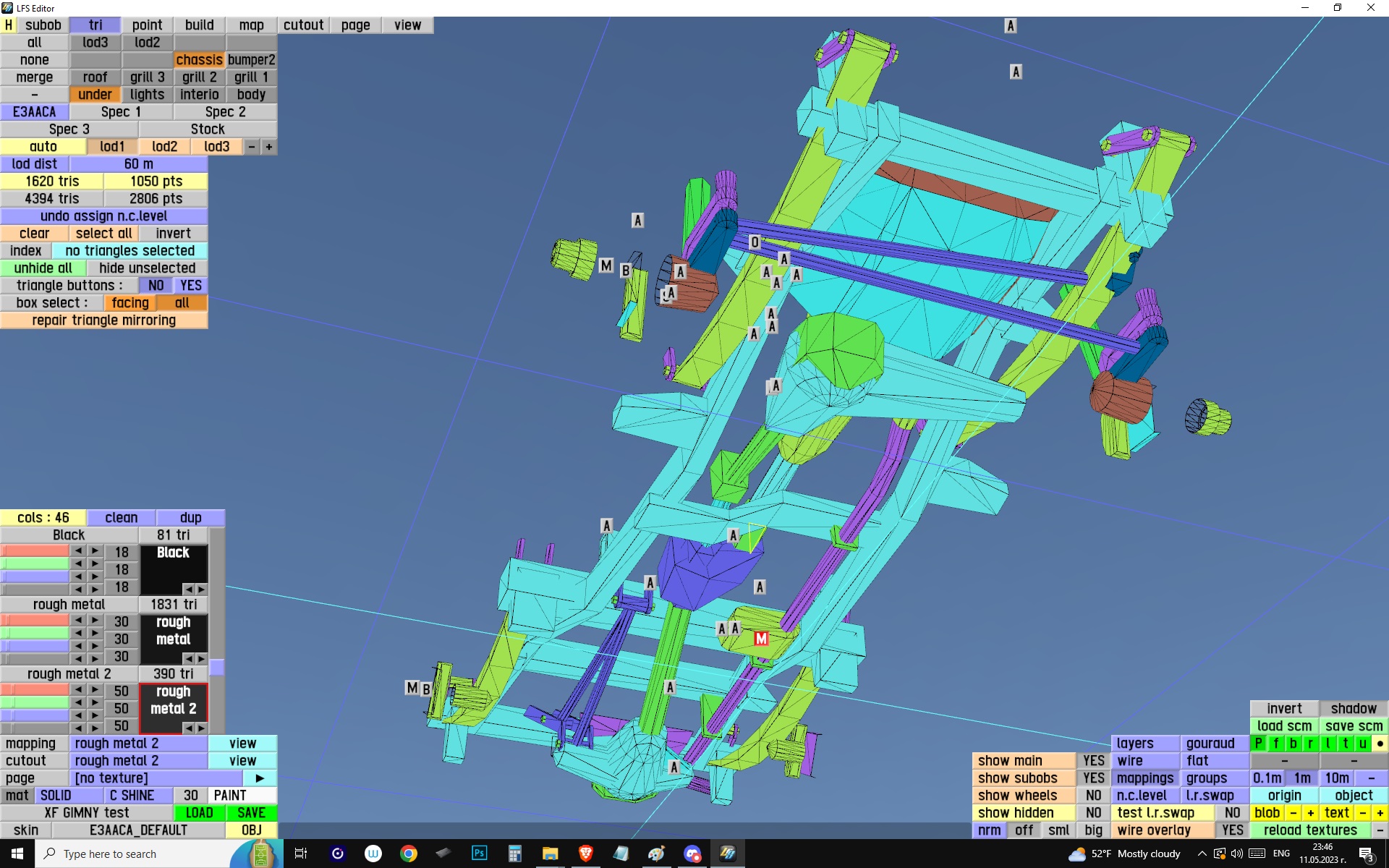The width and height of the screenshot is (1389, 868).
Task: Click the minus button next to text
Action: click(x=1362, y=813)
